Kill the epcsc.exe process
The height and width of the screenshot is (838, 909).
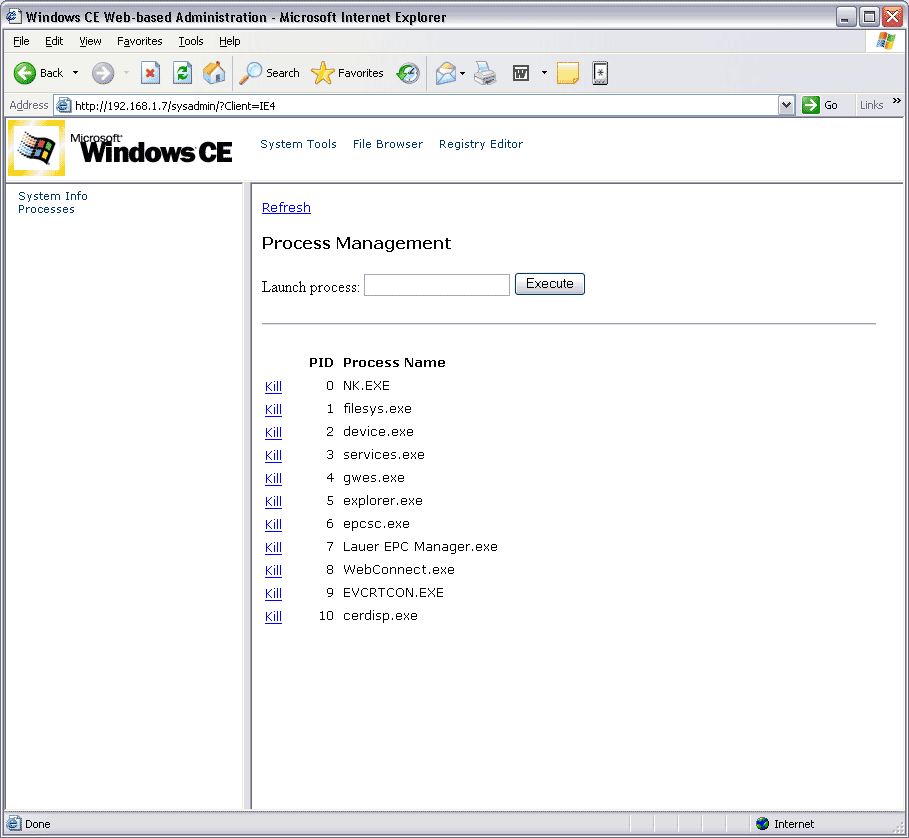(x=273, y=525)
